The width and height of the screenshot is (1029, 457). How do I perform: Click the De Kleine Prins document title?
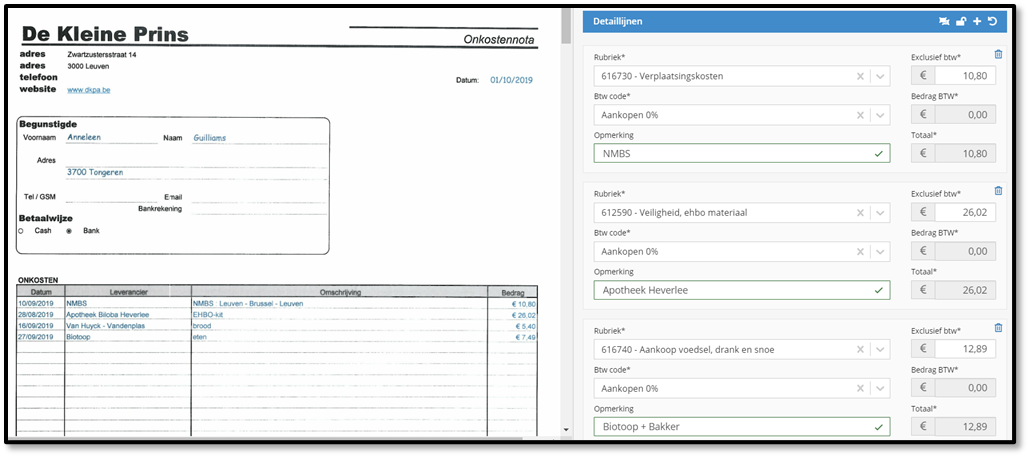105,34
